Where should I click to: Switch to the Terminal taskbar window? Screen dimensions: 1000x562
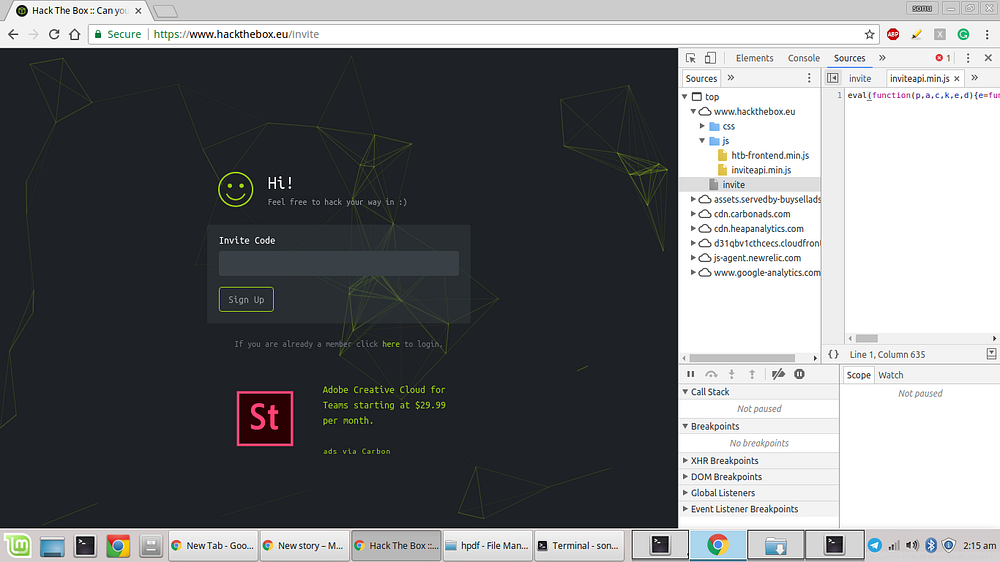tap(578, 545)
